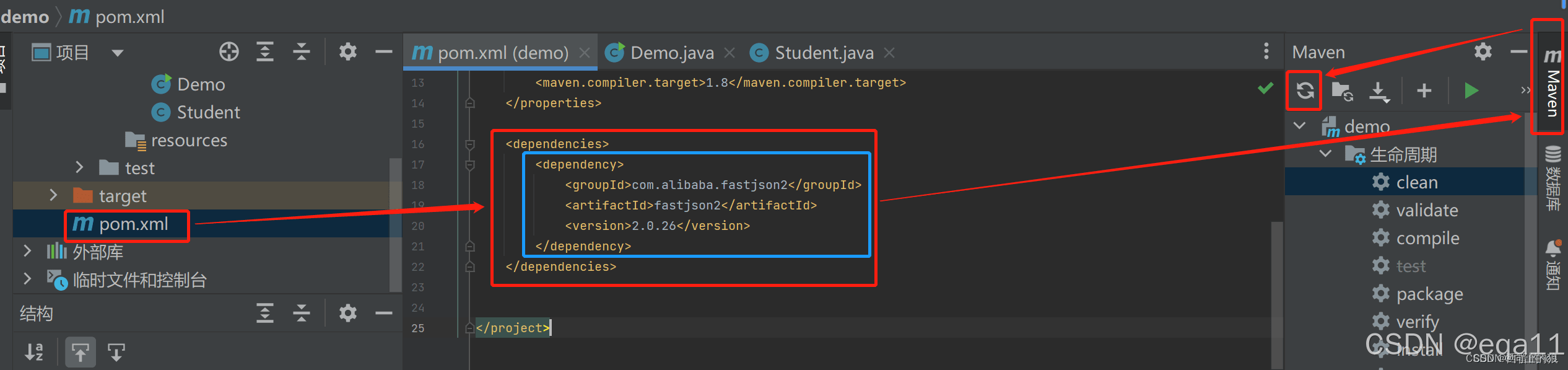Click the Maven add project plus icon
1568x370 pixels.
tap(1424, 91)
